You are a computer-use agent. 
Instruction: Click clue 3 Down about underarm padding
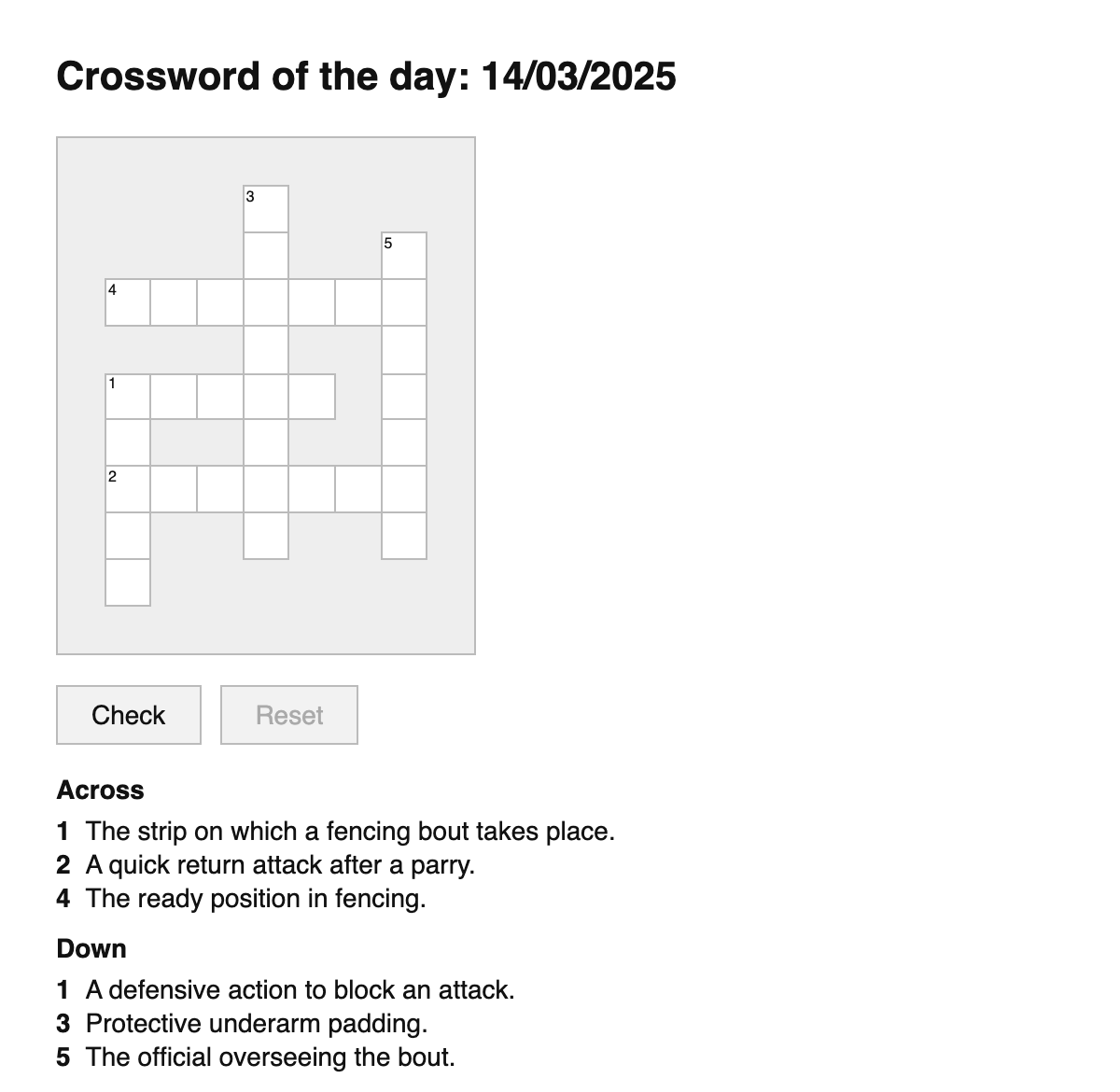pos(256,1023)
